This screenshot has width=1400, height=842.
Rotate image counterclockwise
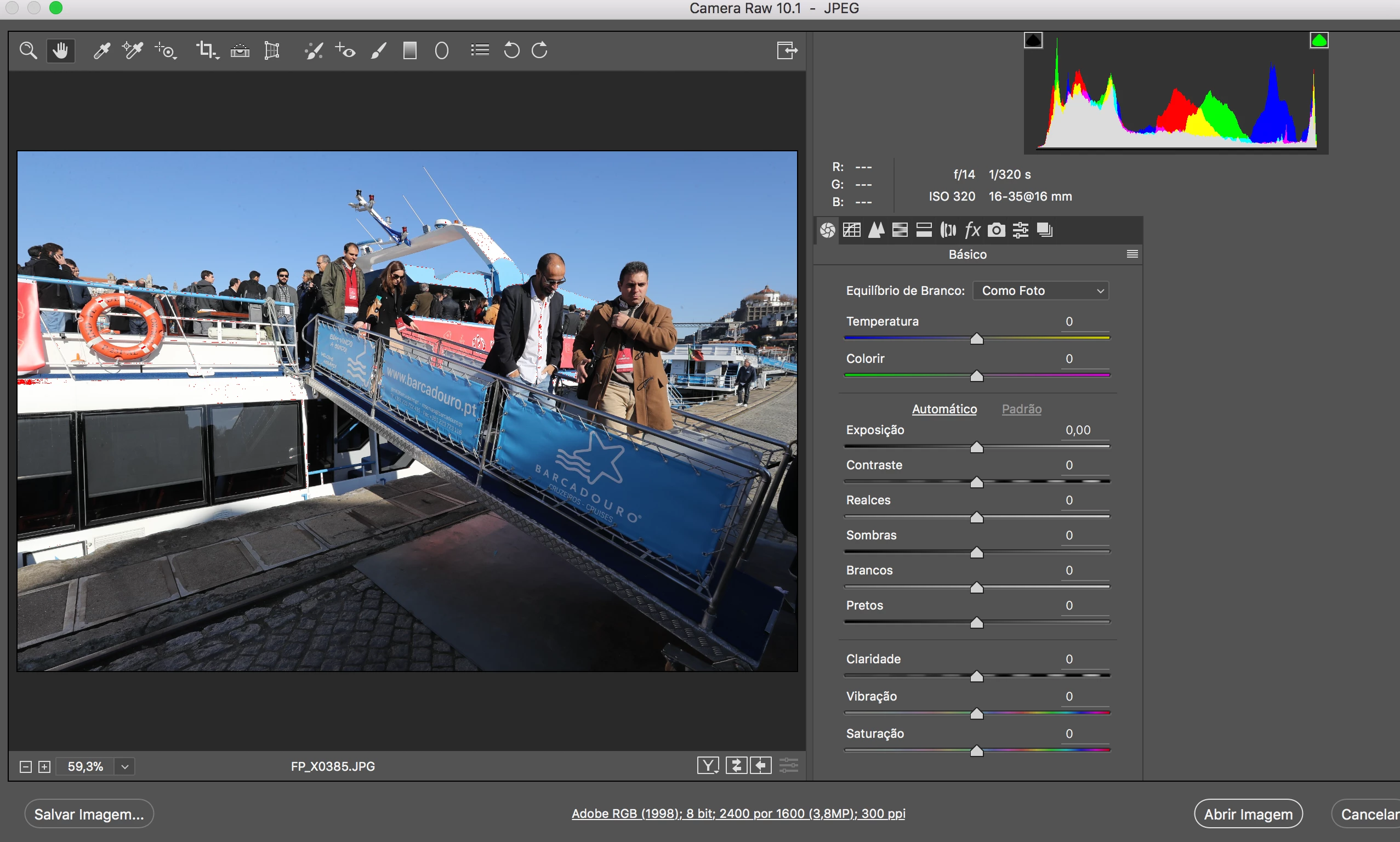511,51
